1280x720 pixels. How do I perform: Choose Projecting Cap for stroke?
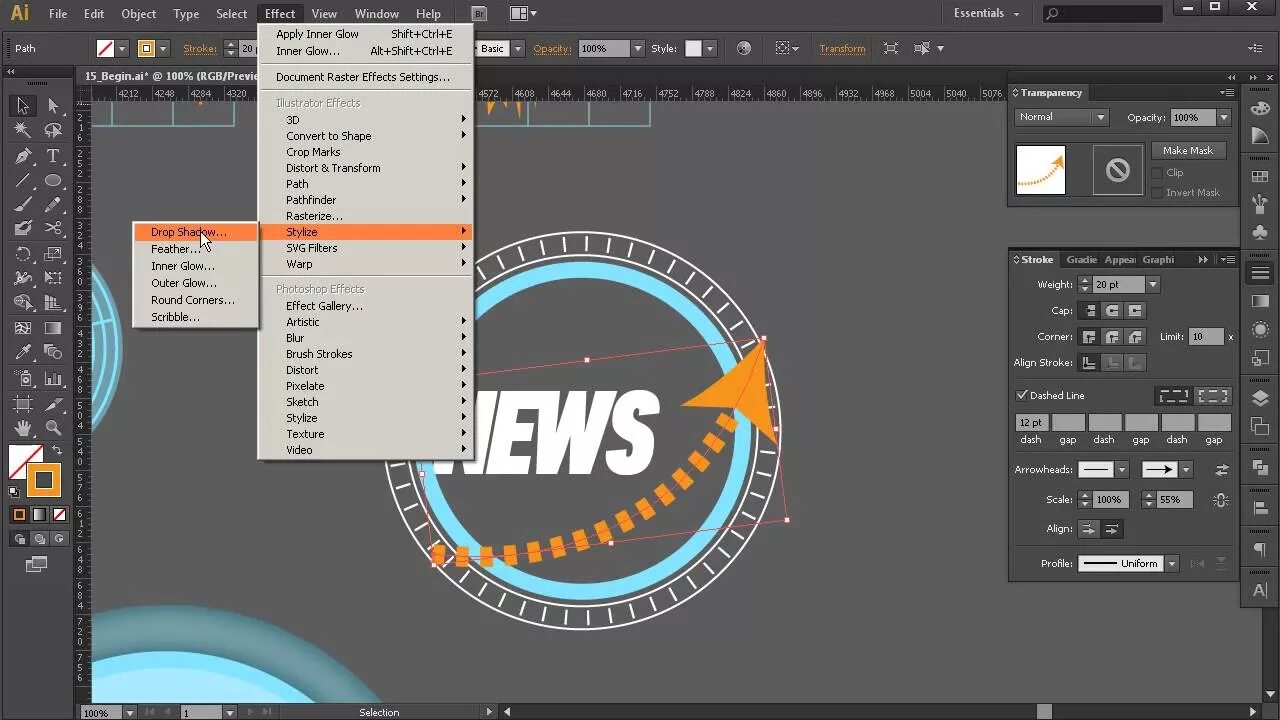pos(1134,311)
